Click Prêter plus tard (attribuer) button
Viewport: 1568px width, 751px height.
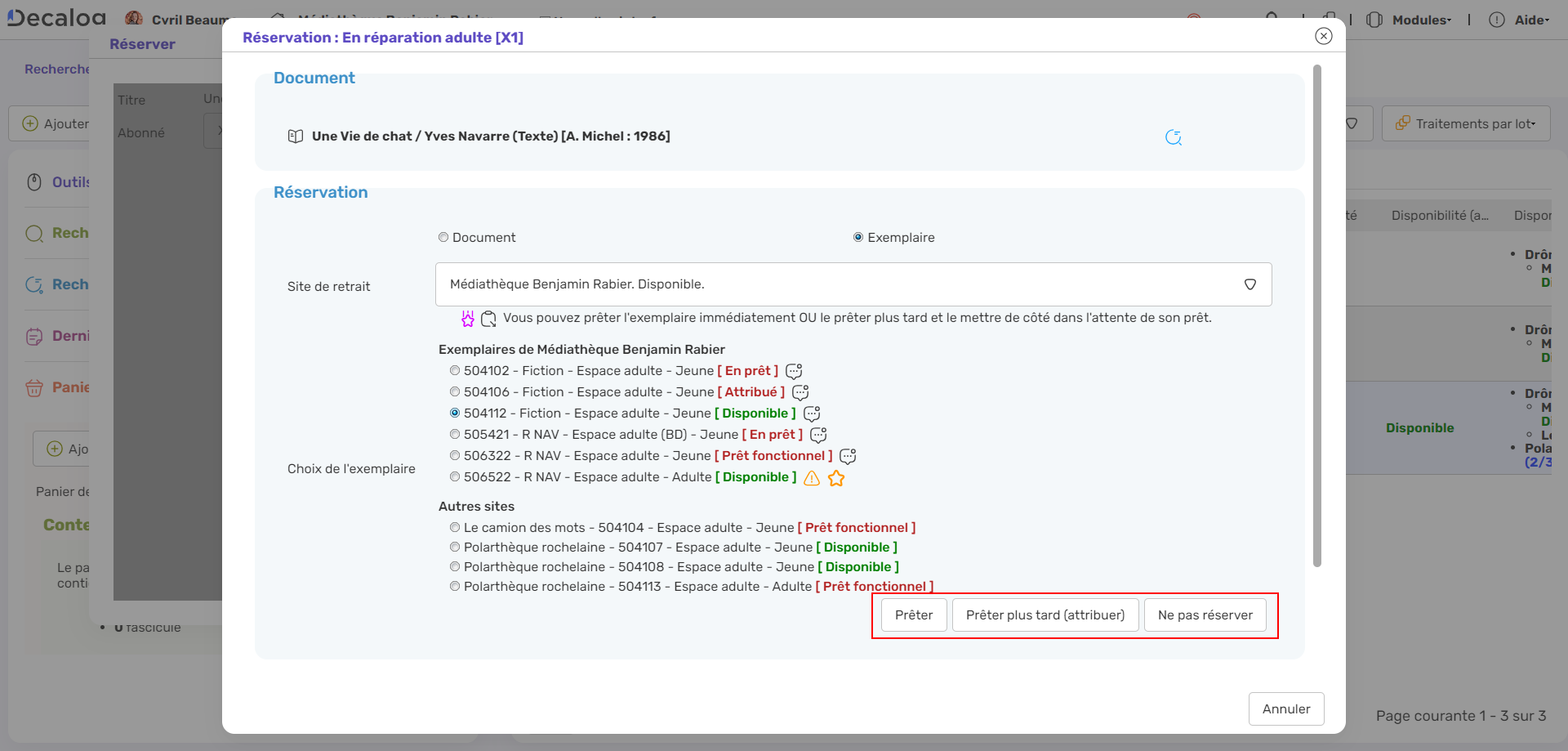[x=1045, y=615]
